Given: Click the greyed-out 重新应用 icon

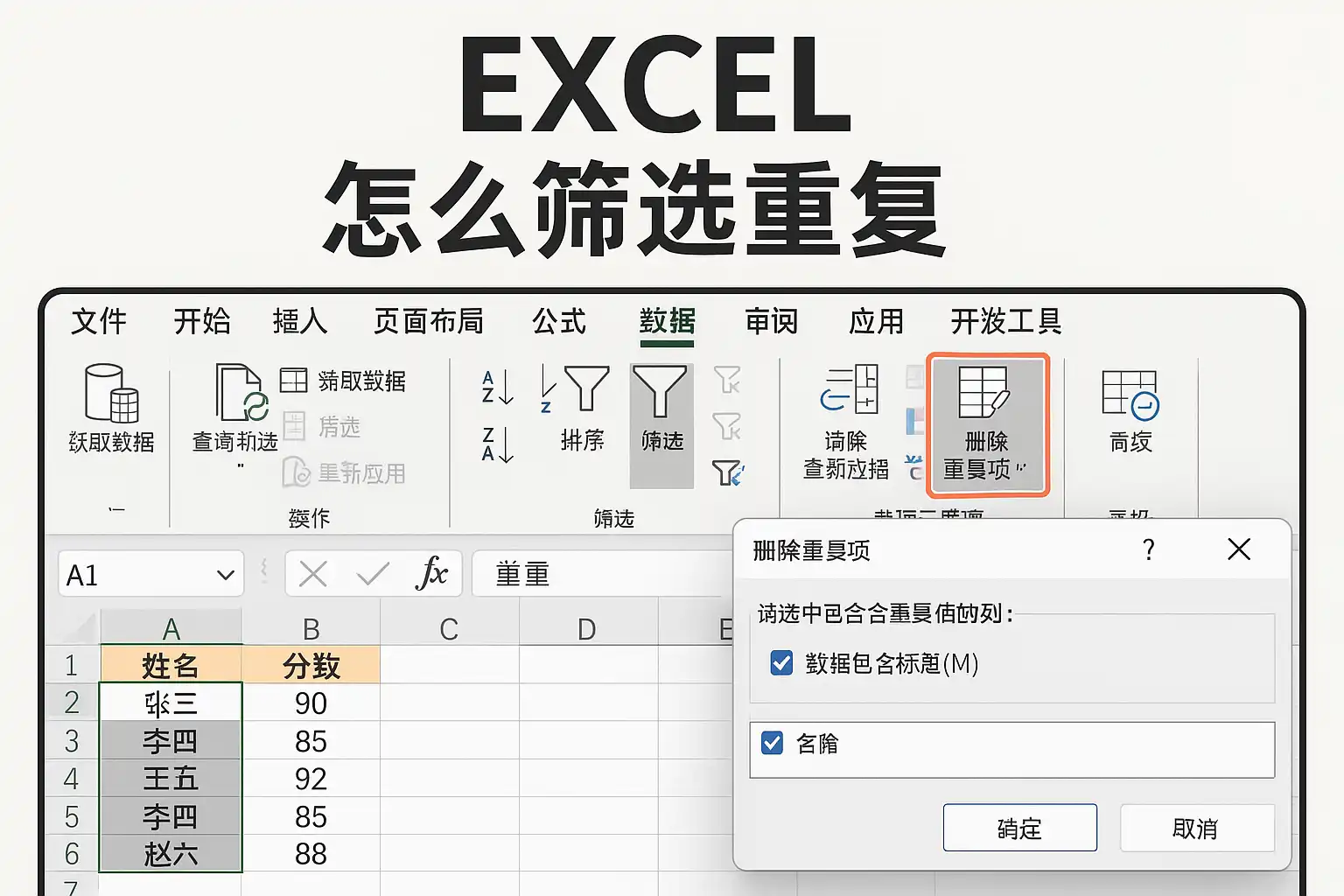Looking at the screenshot, I should [x=296, y=472].
